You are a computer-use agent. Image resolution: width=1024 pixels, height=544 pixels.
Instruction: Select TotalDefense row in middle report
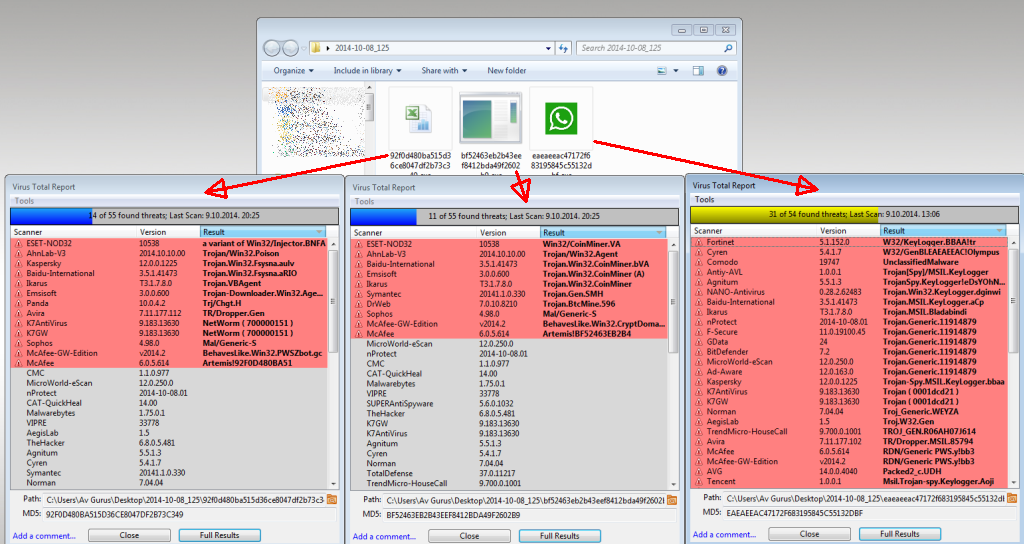[x=509, y=473]
